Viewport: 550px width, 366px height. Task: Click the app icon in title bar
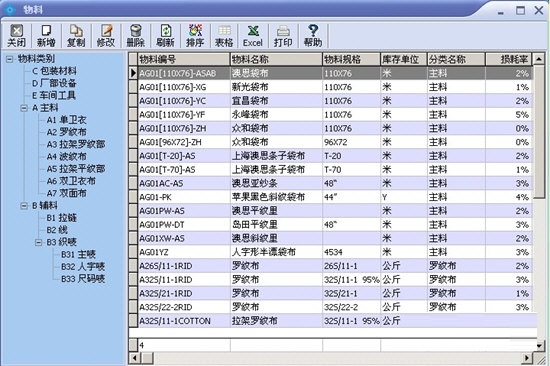coord(10,9)
